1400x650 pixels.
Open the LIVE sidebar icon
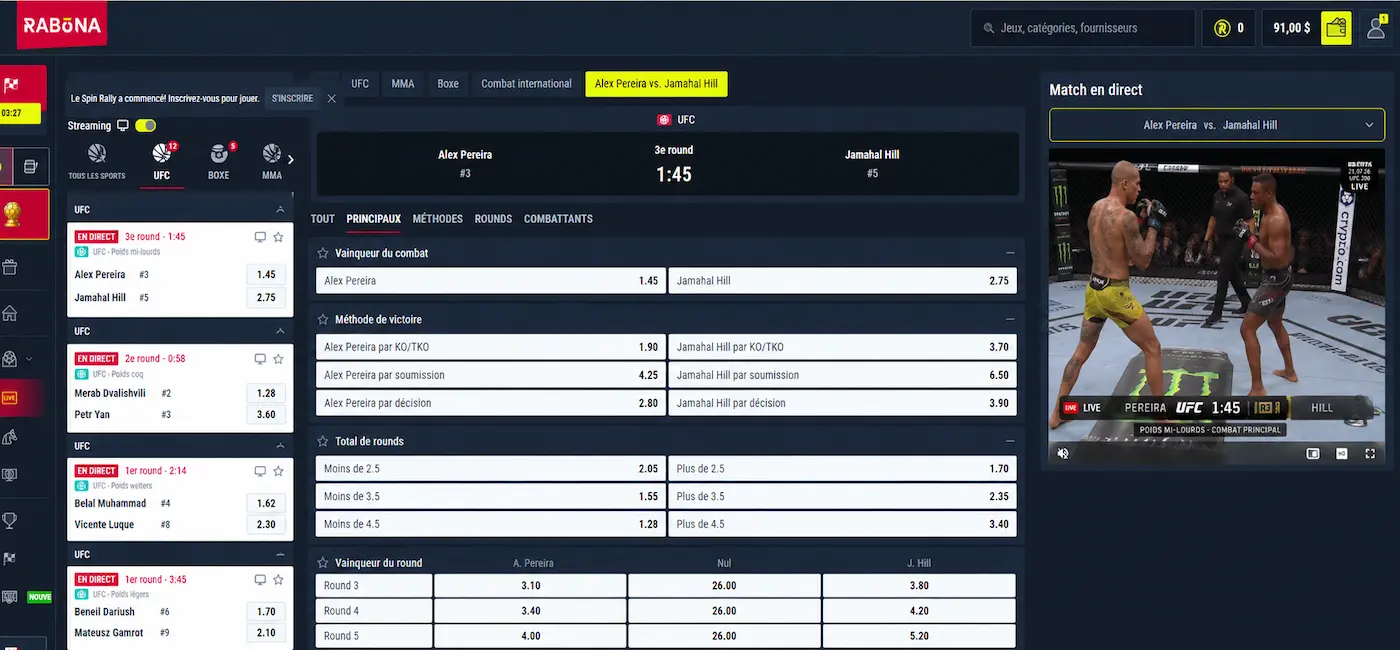point(9,398)
